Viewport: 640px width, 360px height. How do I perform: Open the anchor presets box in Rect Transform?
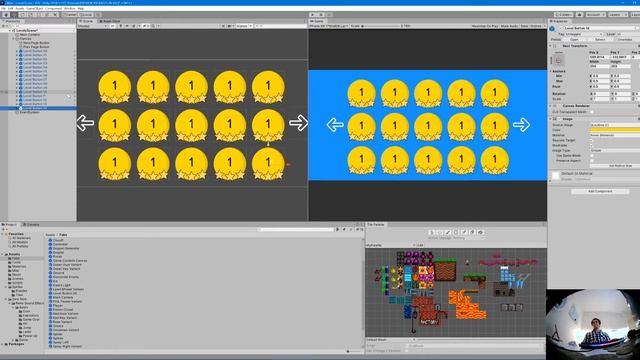point(559,60)
